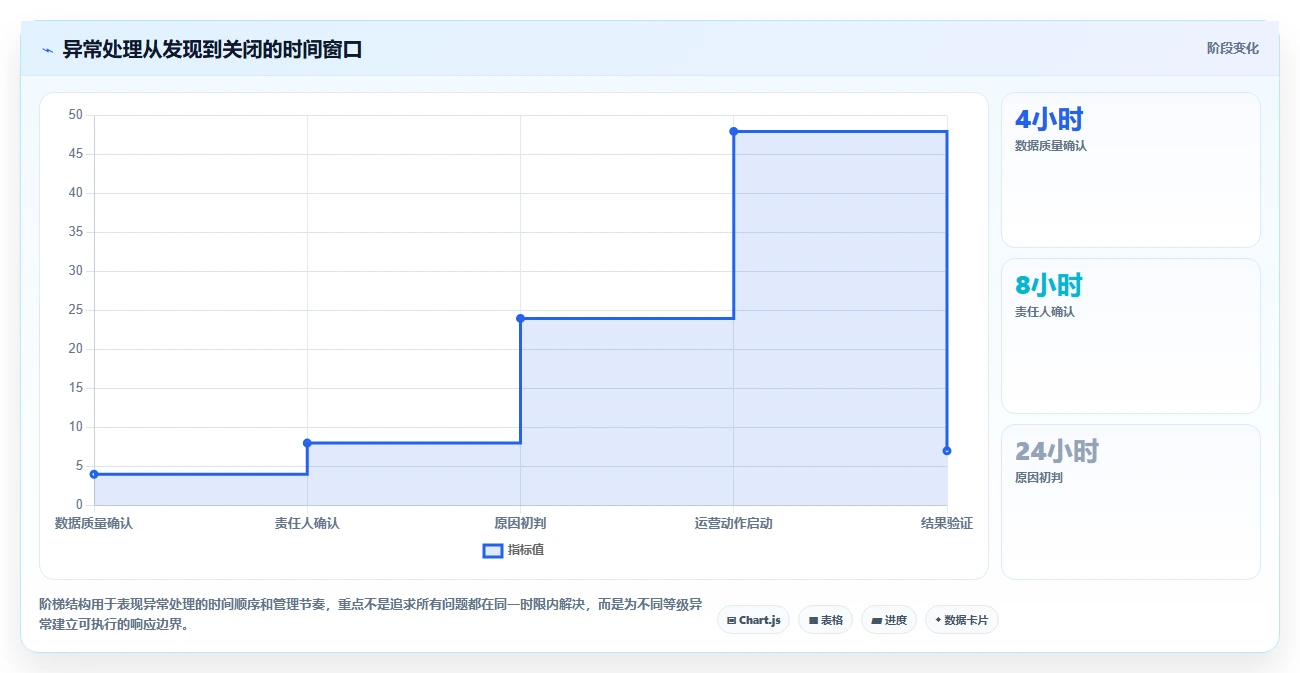Viewport: 1300px width, 673px height.
Task: Click the x-axis label 责任人确认
Action: coord(307,523)
